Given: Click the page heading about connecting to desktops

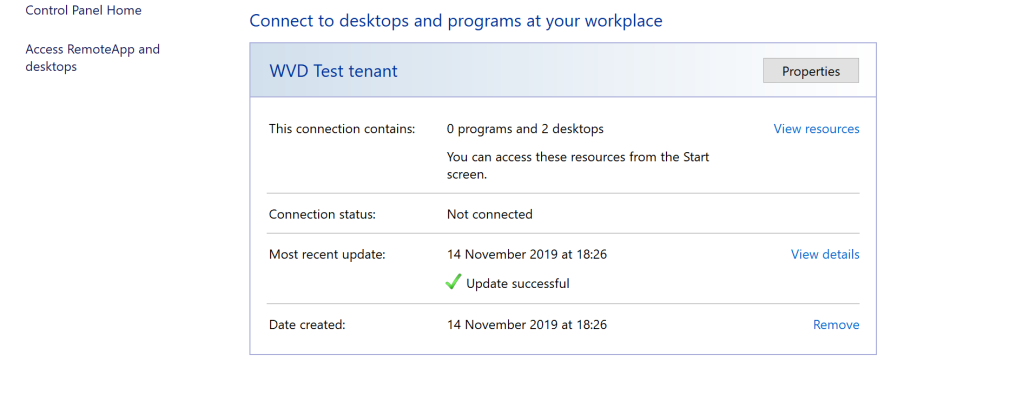Looking at the screenshot, I should [x=456, y=21].
